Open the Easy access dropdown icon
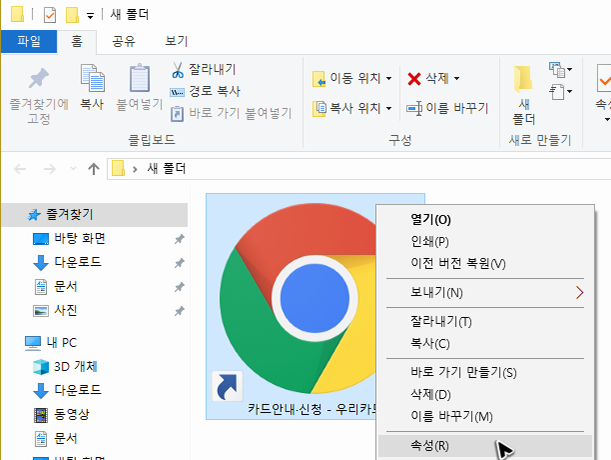Image resolution: width=611 pixels, height=460 pixels. (x=560, y=92)
